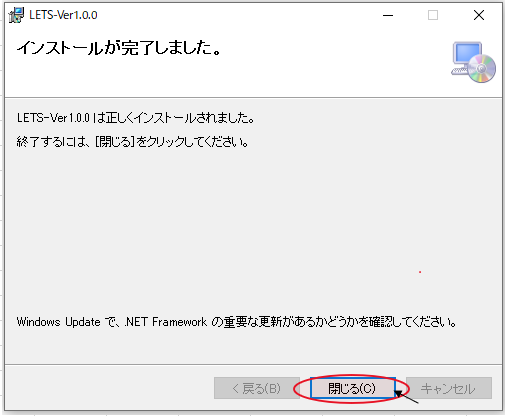This screenshot has width=505, height=416.
Task: Click the installer icon in title bar
Action: 16,15
